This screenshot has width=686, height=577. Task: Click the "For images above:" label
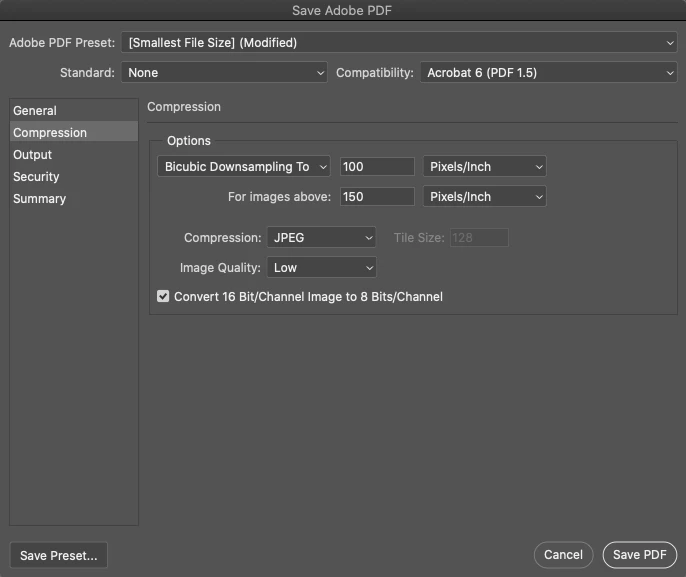tap(279, 196)
